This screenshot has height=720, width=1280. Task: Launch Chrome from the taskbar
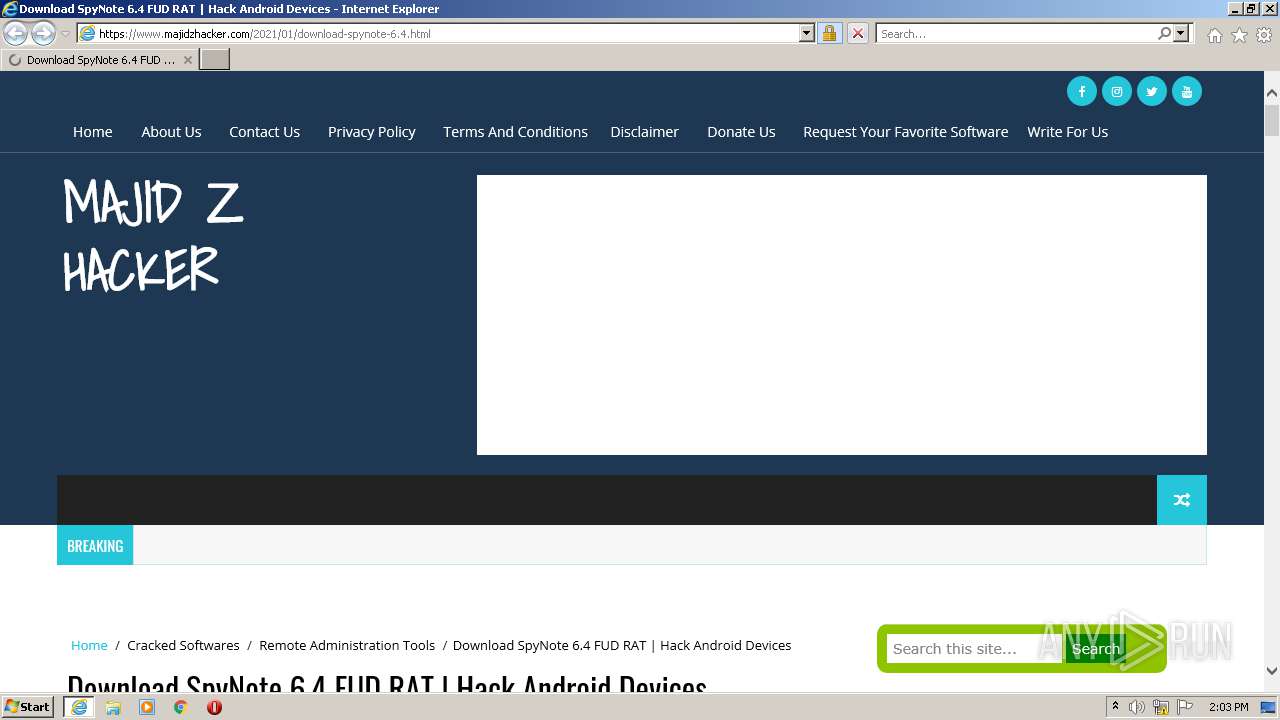(x=181, y=707)
